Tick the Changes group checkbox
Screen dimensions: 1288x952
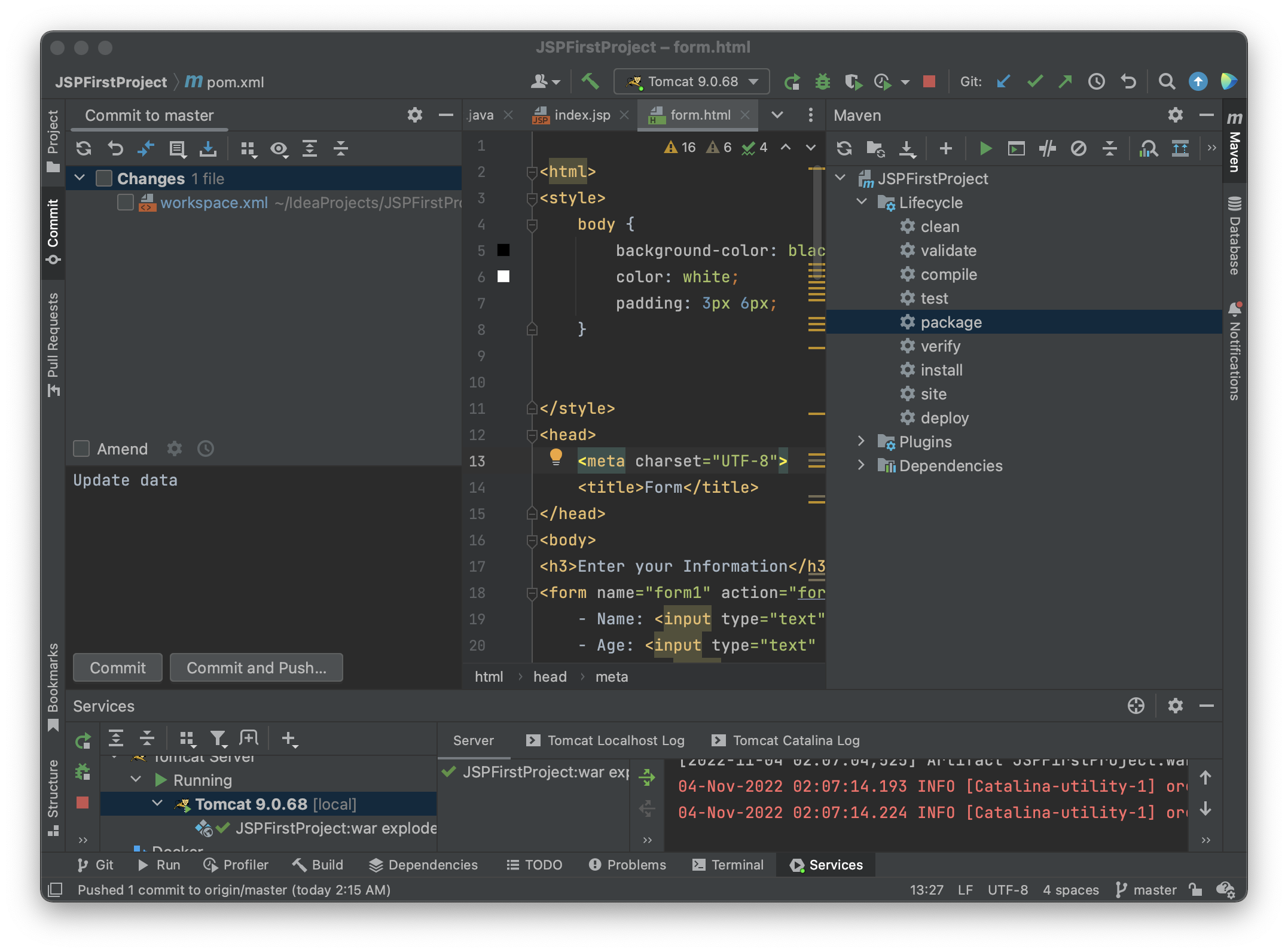(104, 178)
